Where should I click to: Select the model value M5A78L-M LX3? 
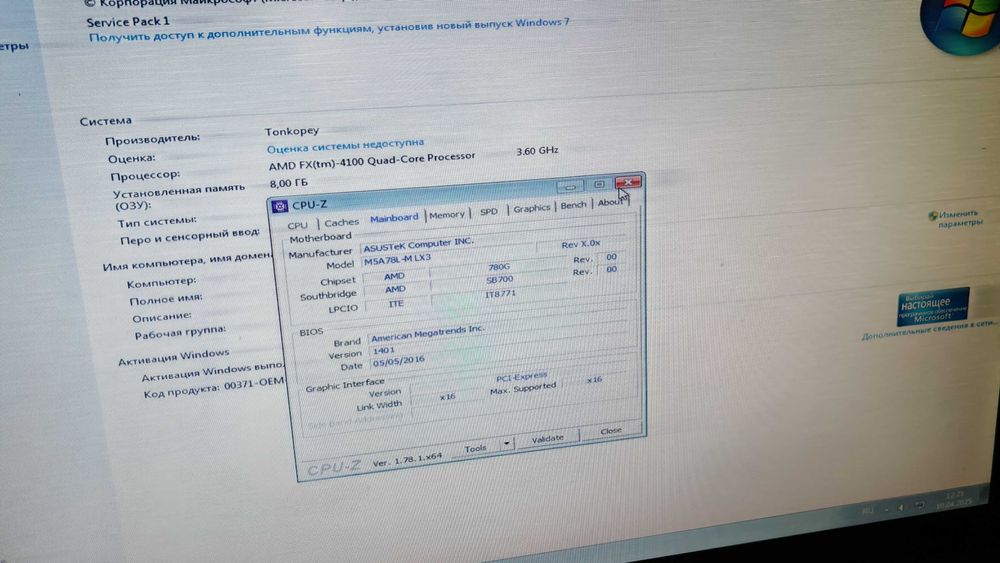(x=397, y=260)
